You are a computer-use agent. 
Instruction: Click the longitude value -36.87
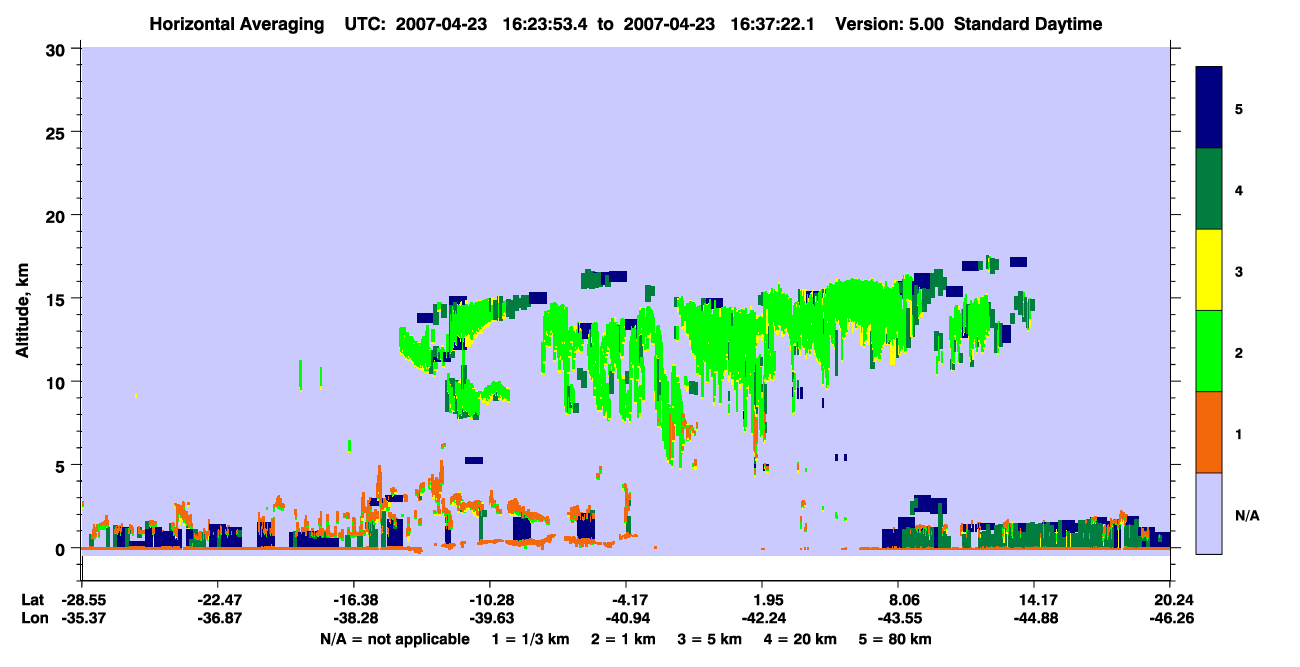click(217, 618)
